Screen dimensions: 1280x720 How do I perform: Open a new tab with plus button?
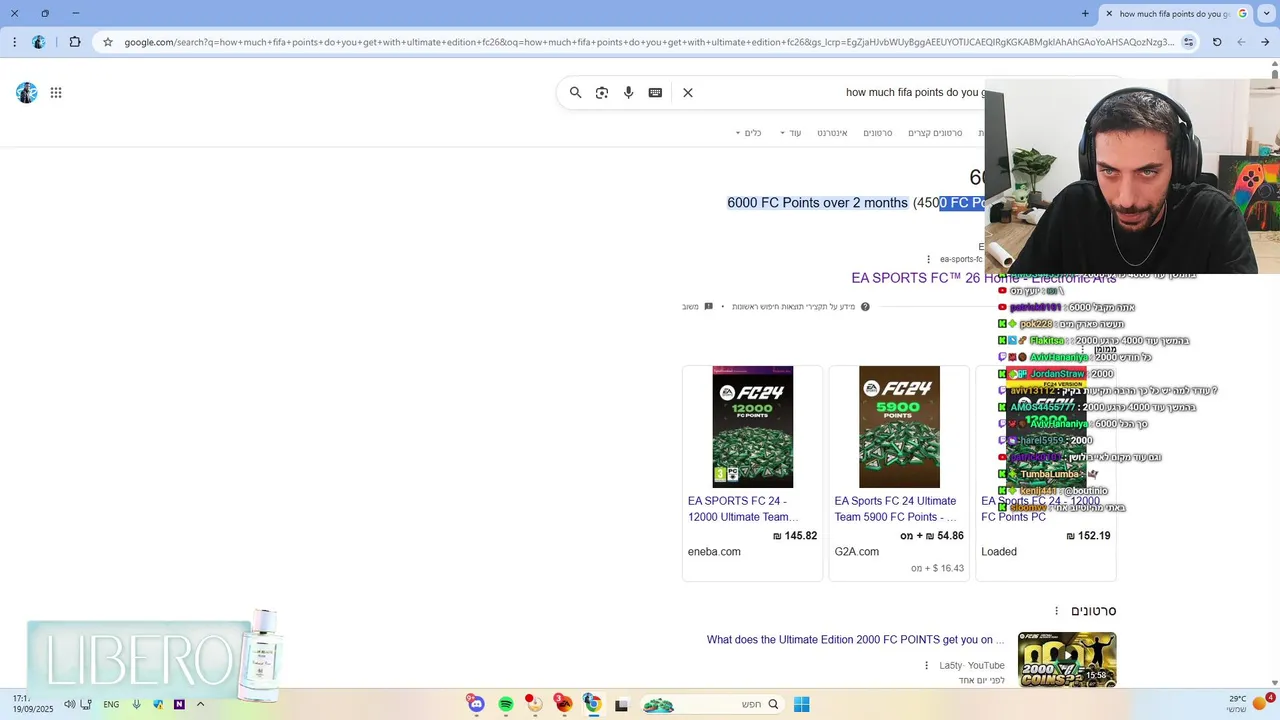1085,13
